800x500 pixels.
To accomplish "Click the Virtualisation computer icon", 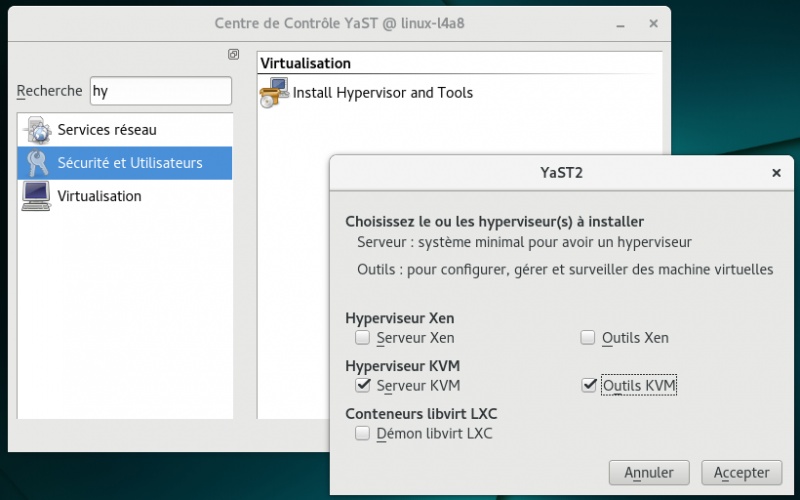I will pyautogui.click(x=36, y=196).
